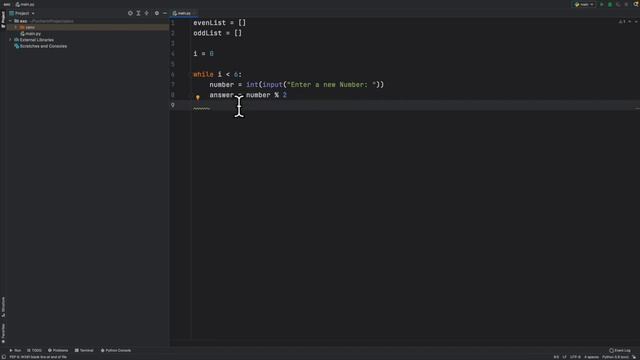Open the Python Console tool window
The image size is (640, 360).
(x=116, y=350)
